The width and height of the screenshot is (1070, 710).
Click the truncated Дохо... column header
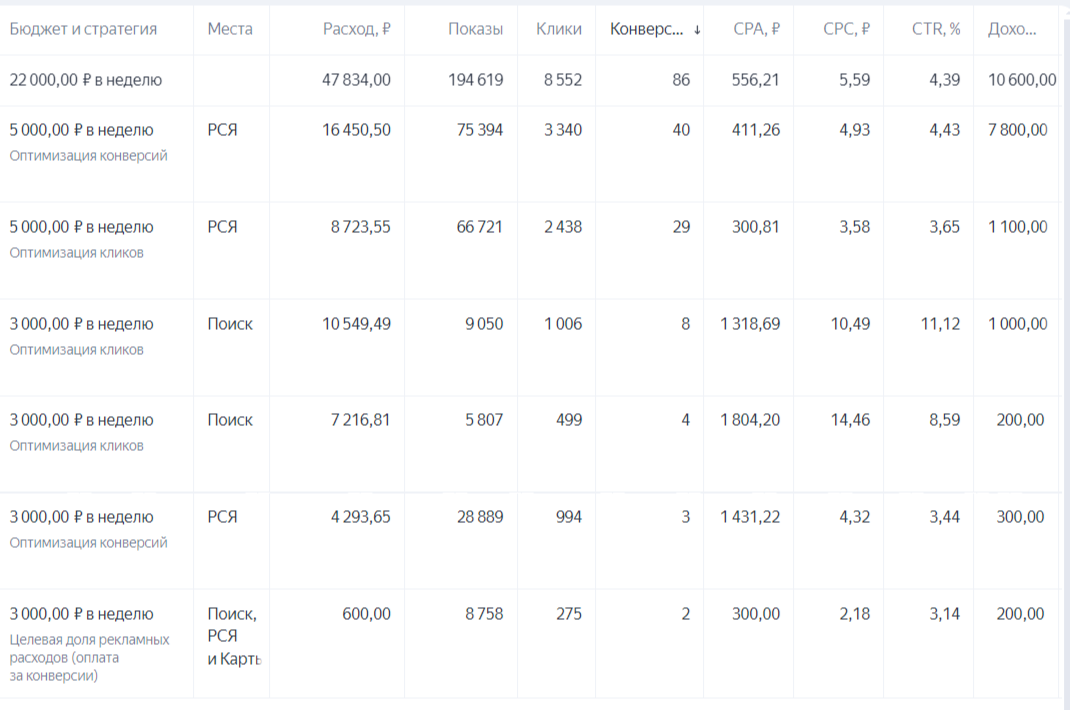coord(1012,29)
